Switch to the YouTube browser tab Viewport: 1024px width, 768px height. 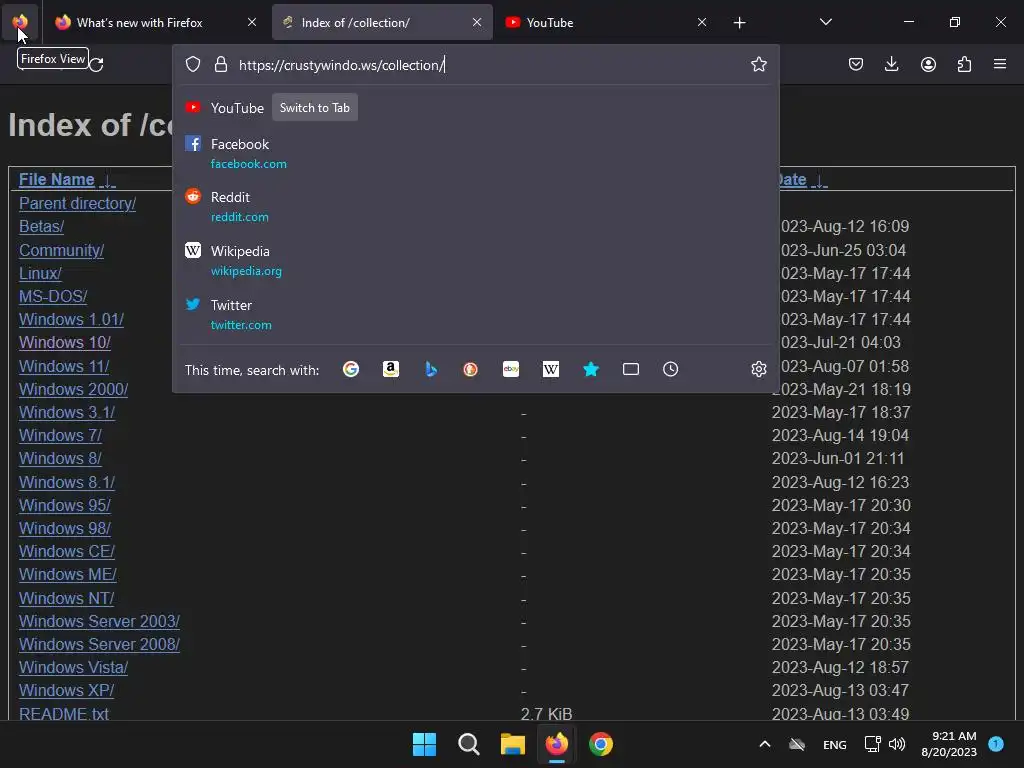[606, 22]
